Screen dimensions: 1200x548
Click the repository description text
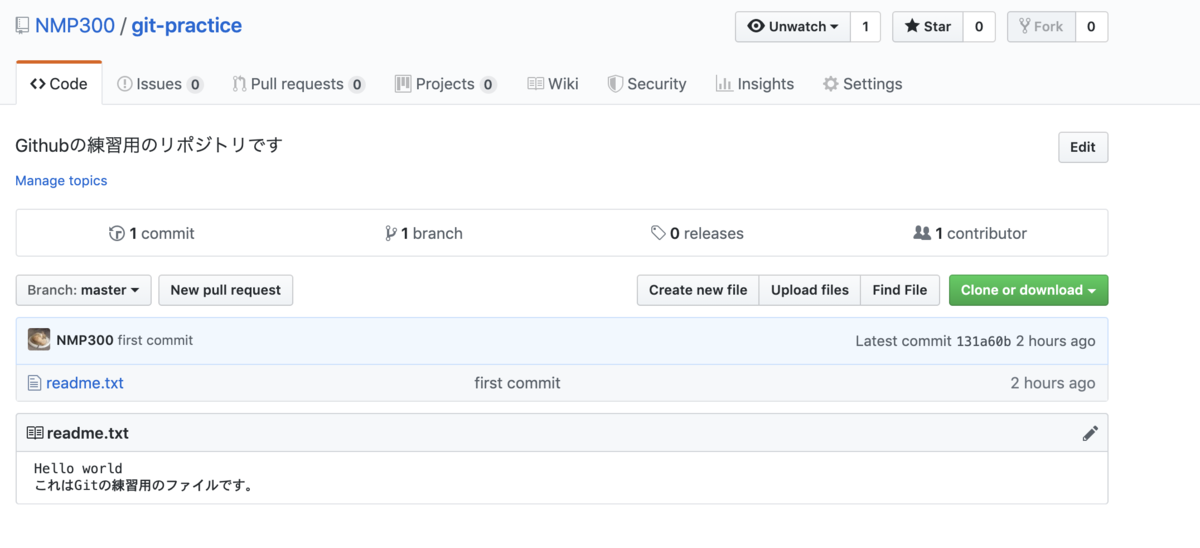click(149, 145)
